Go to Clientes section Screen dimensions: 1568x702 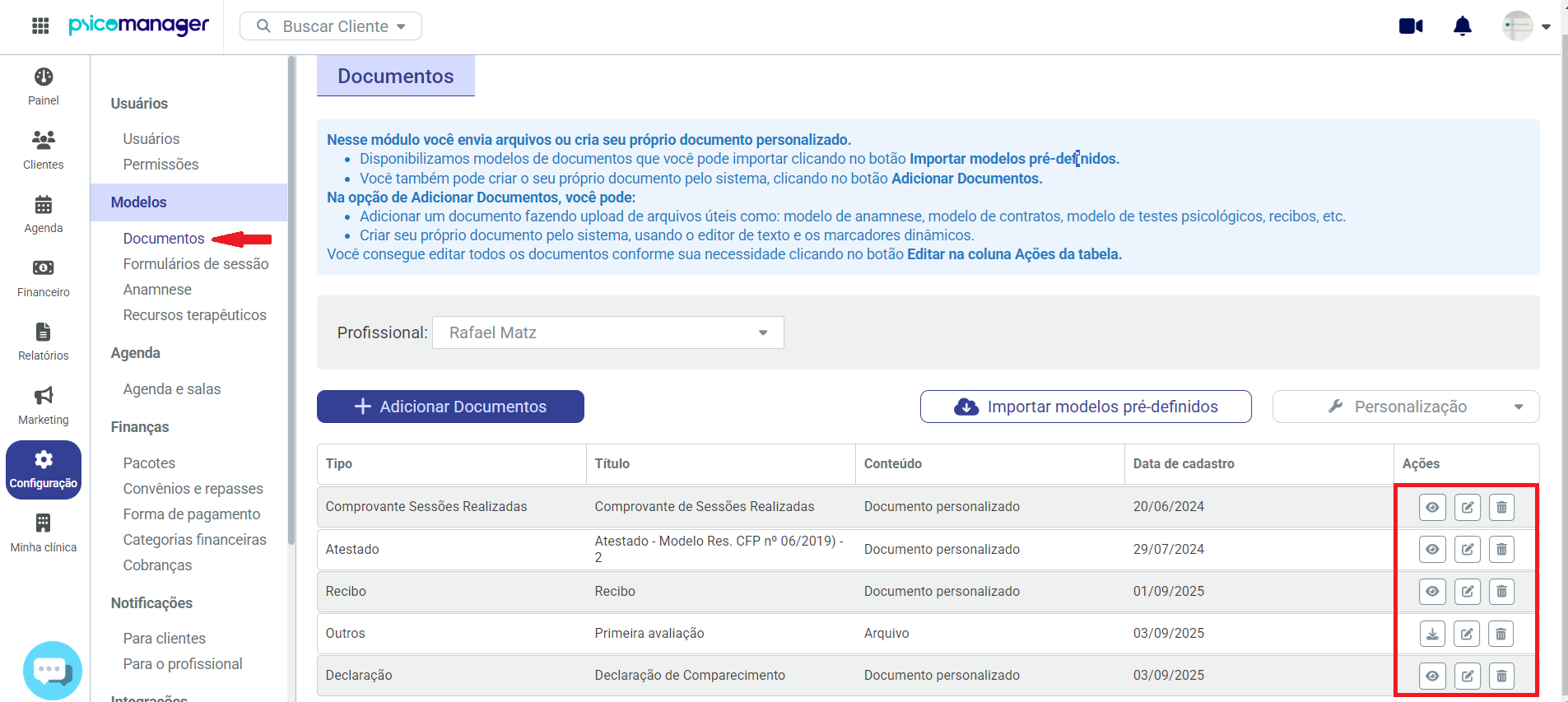[44, 150]
